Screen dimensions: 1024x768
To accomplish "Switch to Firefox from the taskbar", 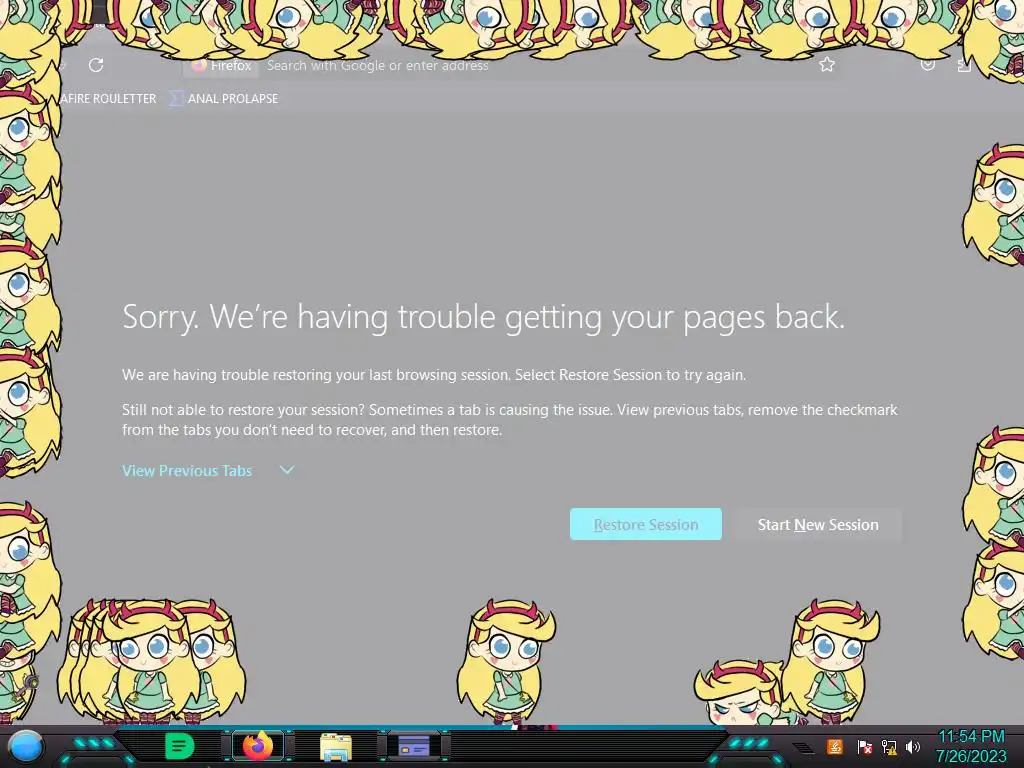I will (259, 746).
